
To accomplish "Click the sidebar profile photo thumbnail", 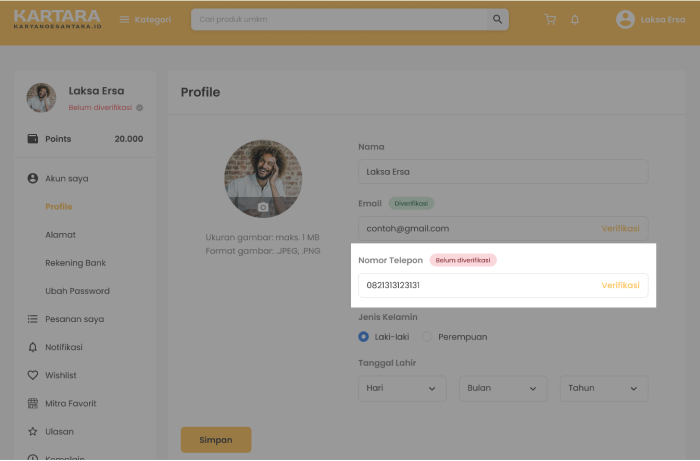I will 41,98.
